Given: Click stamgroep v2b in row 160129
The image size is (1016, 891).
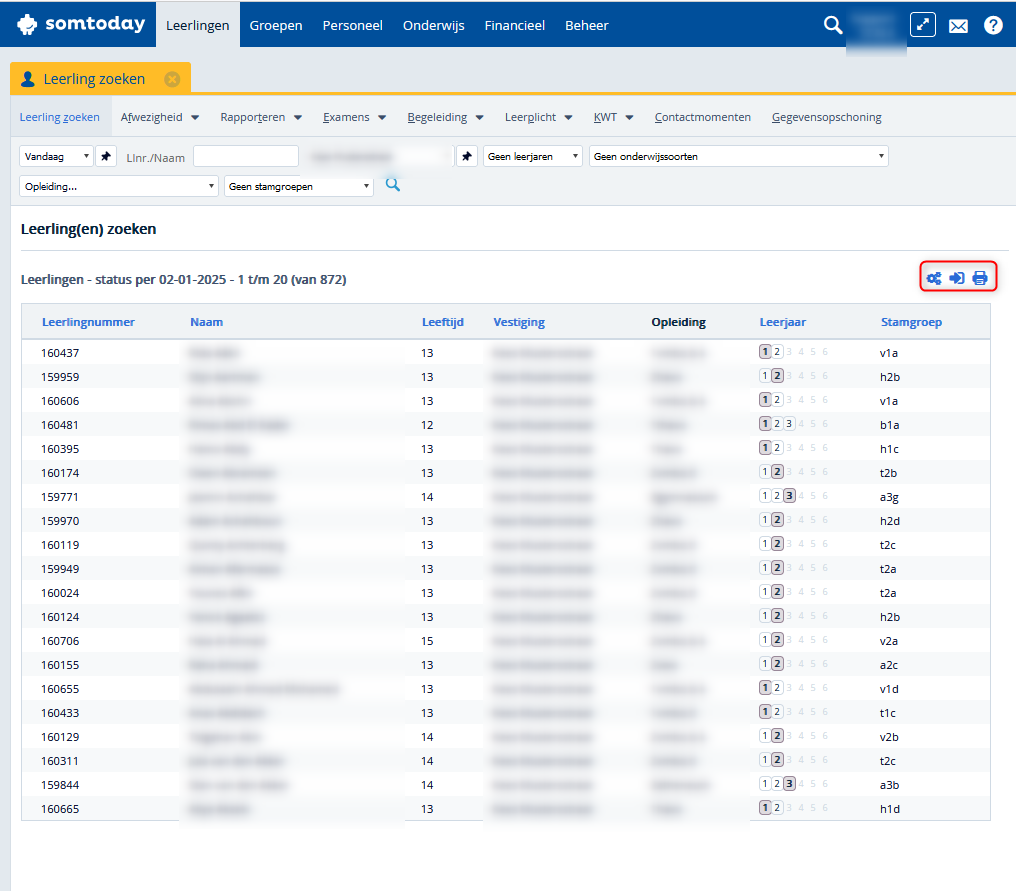Looking at the screenshot, I should [889, 737].
